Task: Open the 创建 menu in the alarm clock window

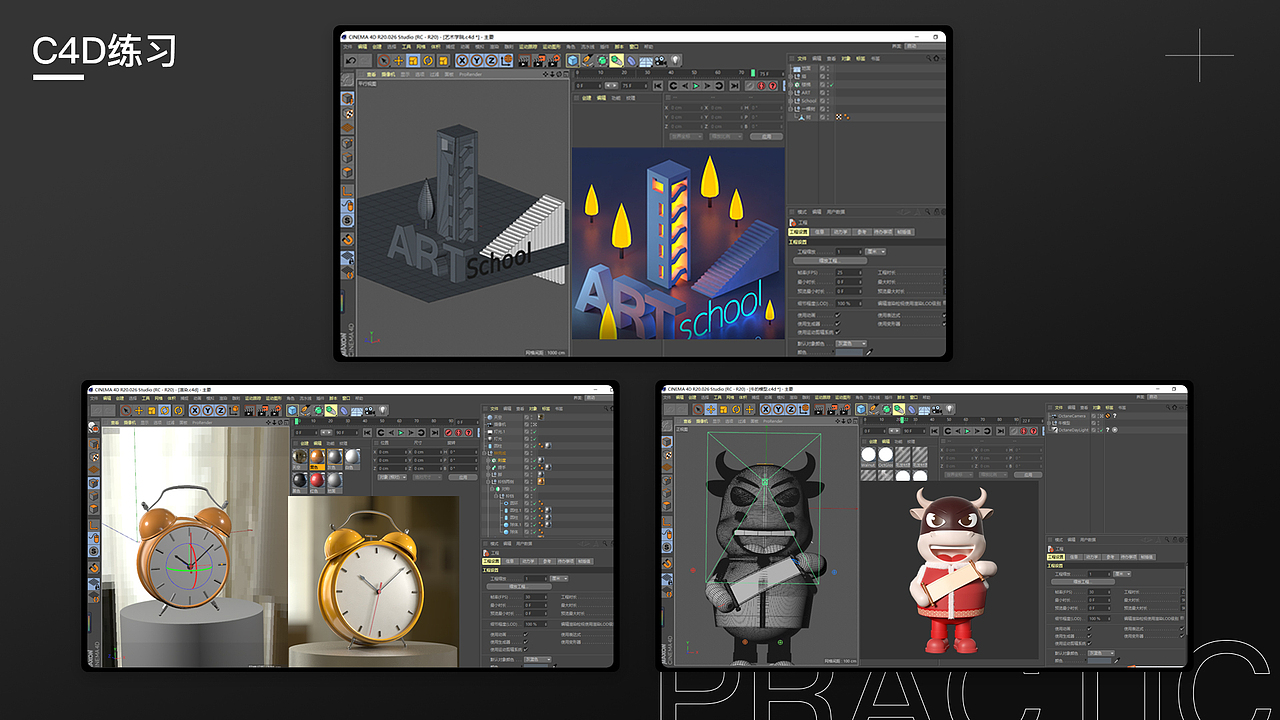Action: tap(120, 398)
